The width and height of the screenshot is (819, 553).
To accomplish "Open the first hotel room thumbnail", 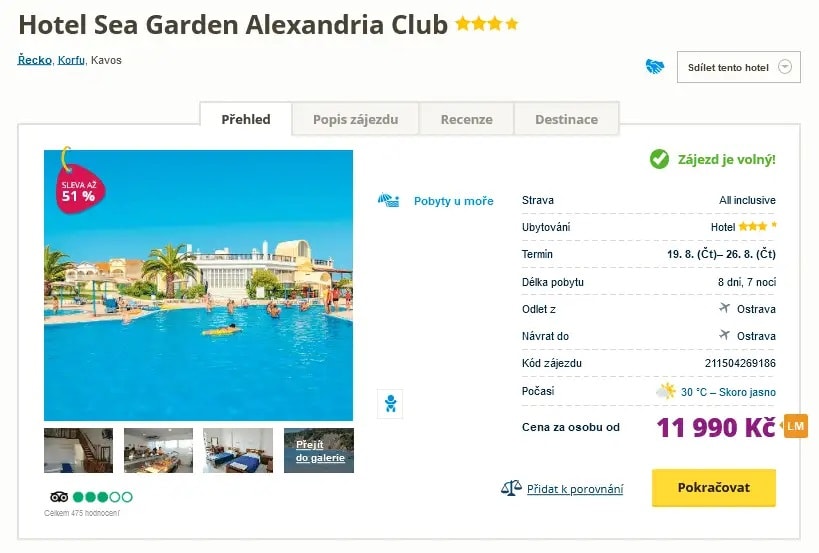I will click(x=78, y=450).
